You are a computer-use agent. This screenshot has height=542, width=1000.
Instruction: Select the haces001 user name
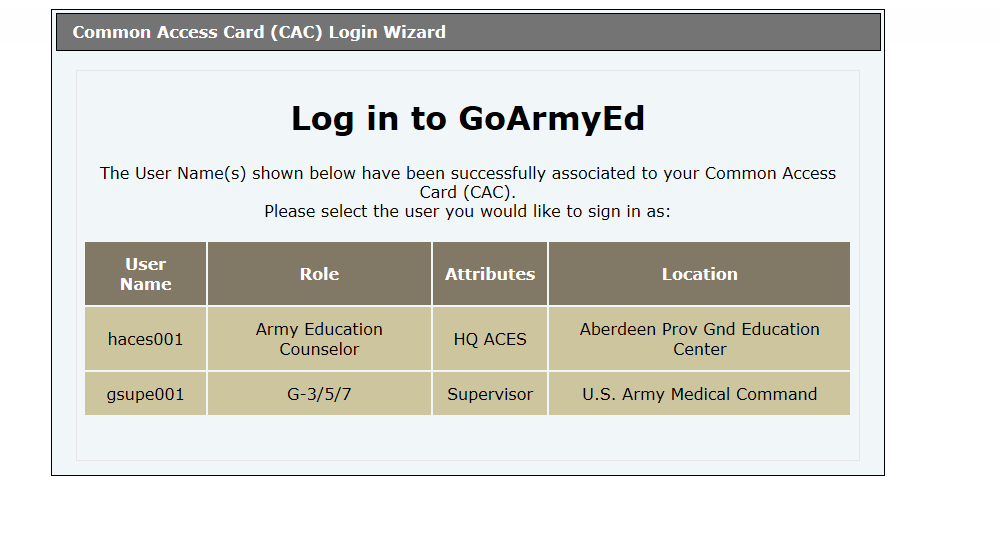click(x=145, y=339)
